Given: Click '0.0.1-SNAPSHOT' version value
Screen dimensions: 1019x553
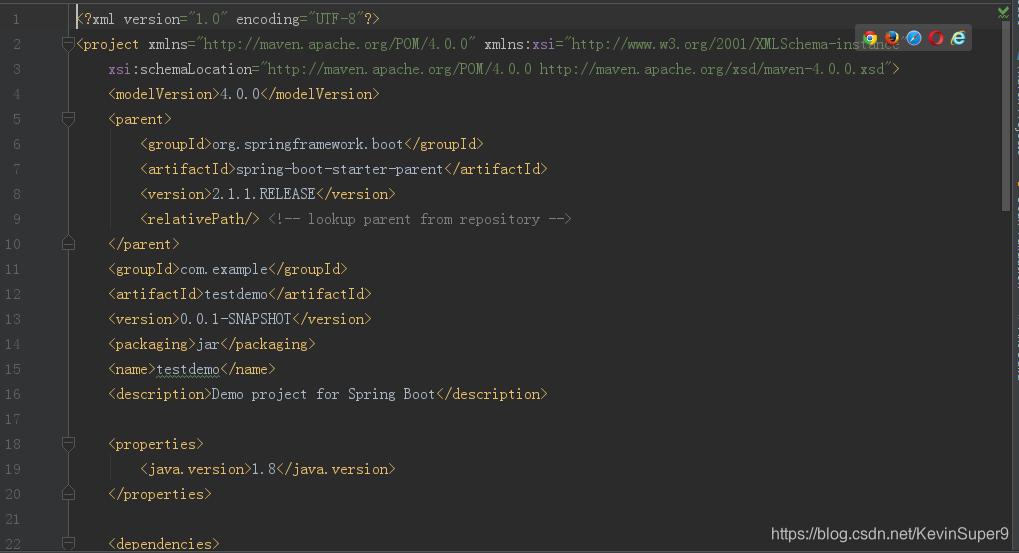Looking at the screenshot, I should [235, 319].
